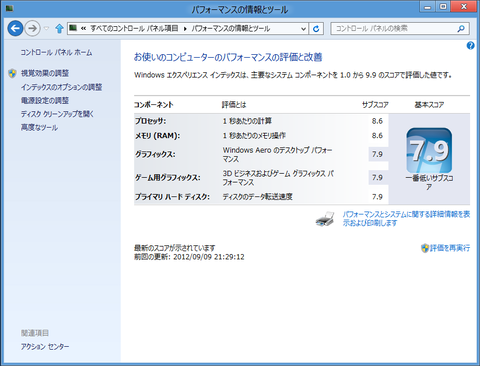Click the 7.9 base score badge
This screenshot has width=480, height=366.
429,150
